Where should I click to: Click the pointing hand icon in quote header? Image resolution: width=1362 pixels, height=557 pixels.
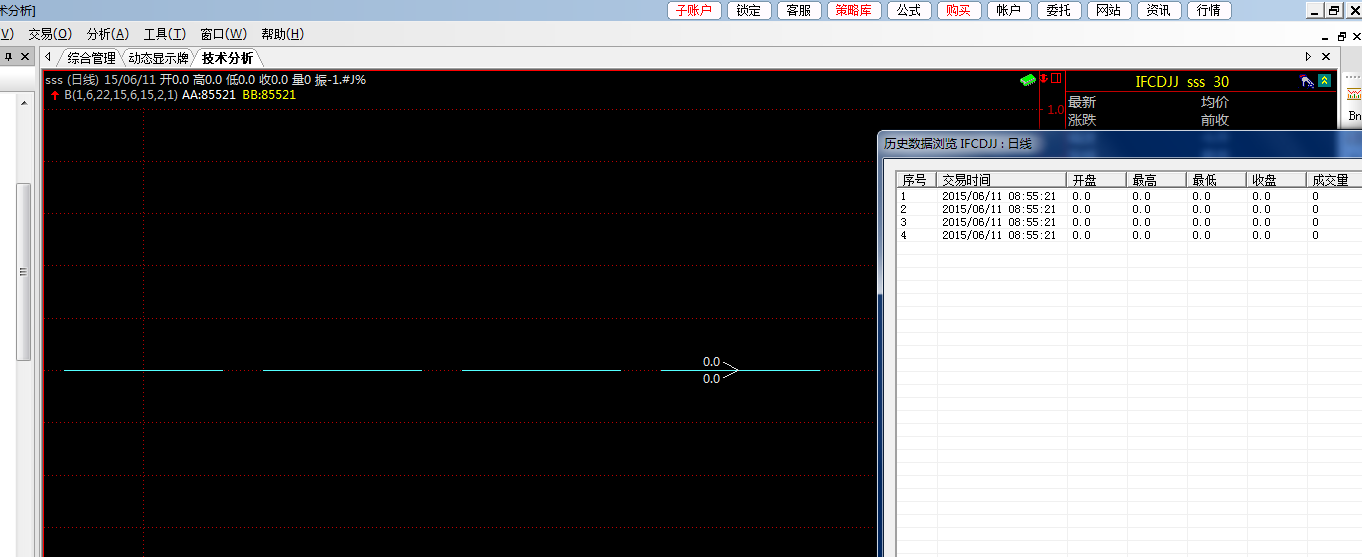point(1307,81)
